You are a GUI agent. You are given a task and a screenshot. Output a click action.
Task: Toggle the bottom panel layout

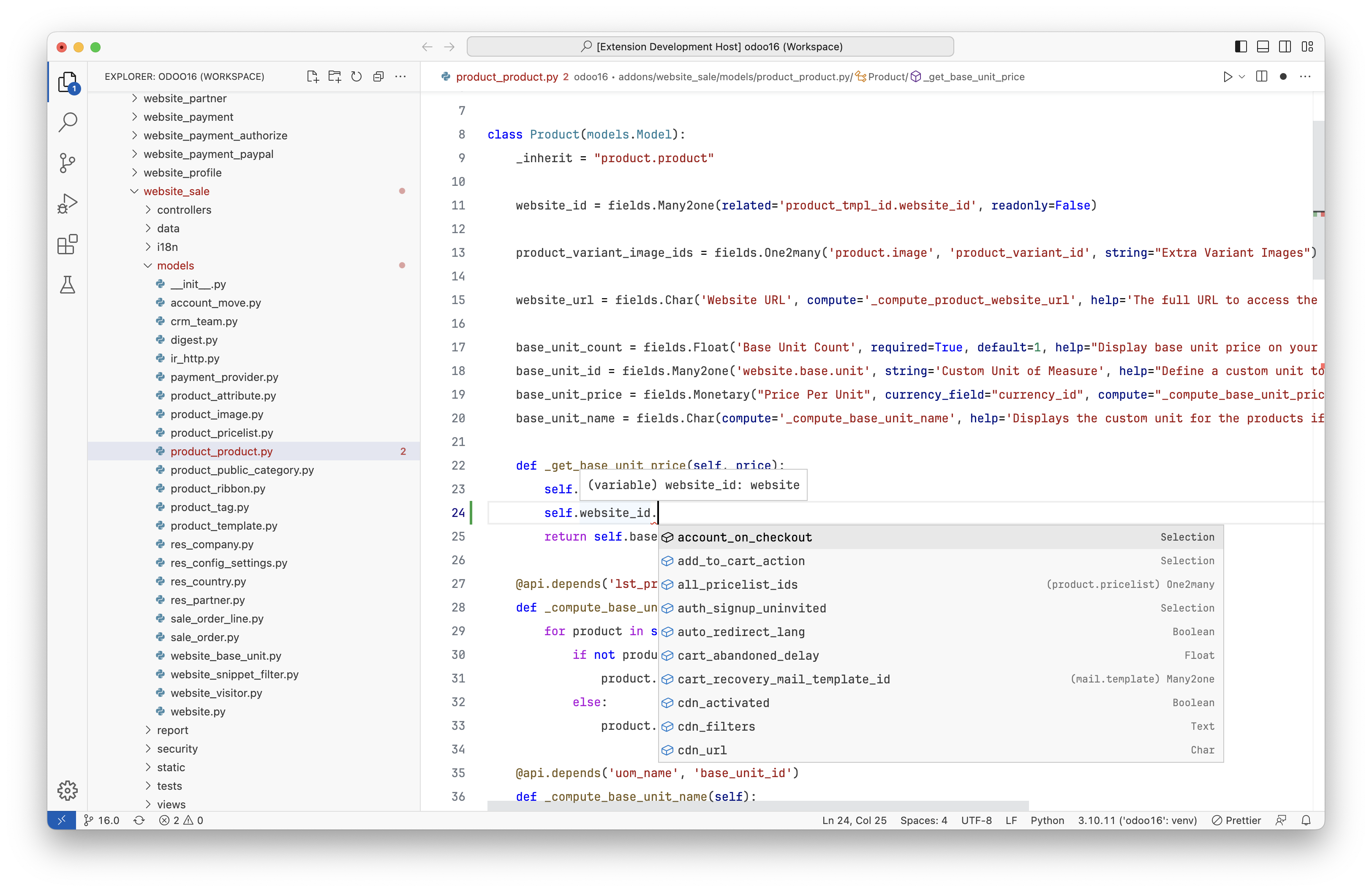[x=1263, y=47]
